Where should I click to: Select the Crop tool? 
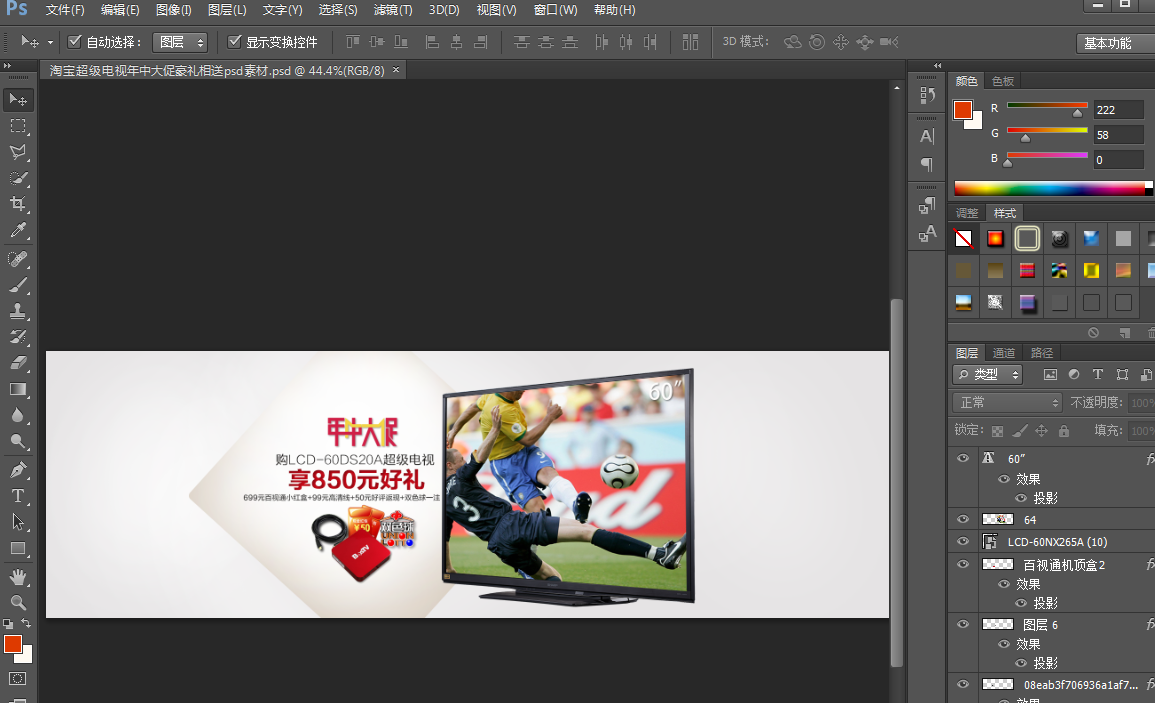(18, 203)
